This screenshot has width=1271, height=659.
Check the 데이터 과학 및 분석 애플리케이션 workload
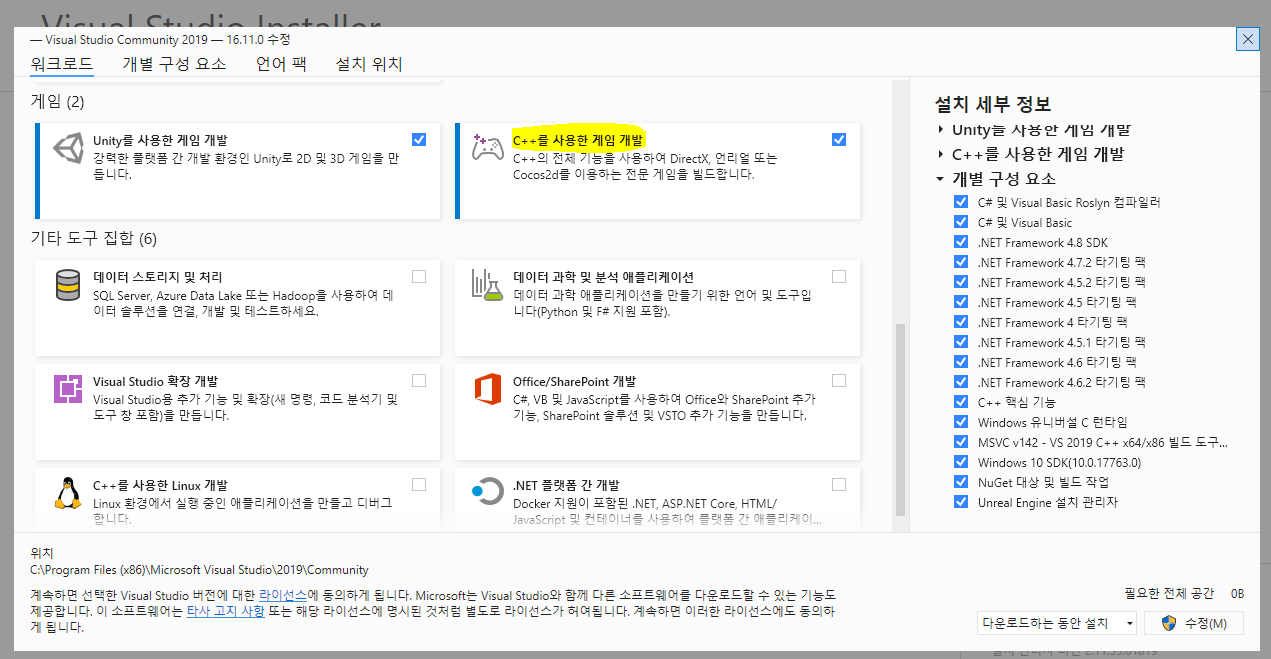click(x=839, y=276)
